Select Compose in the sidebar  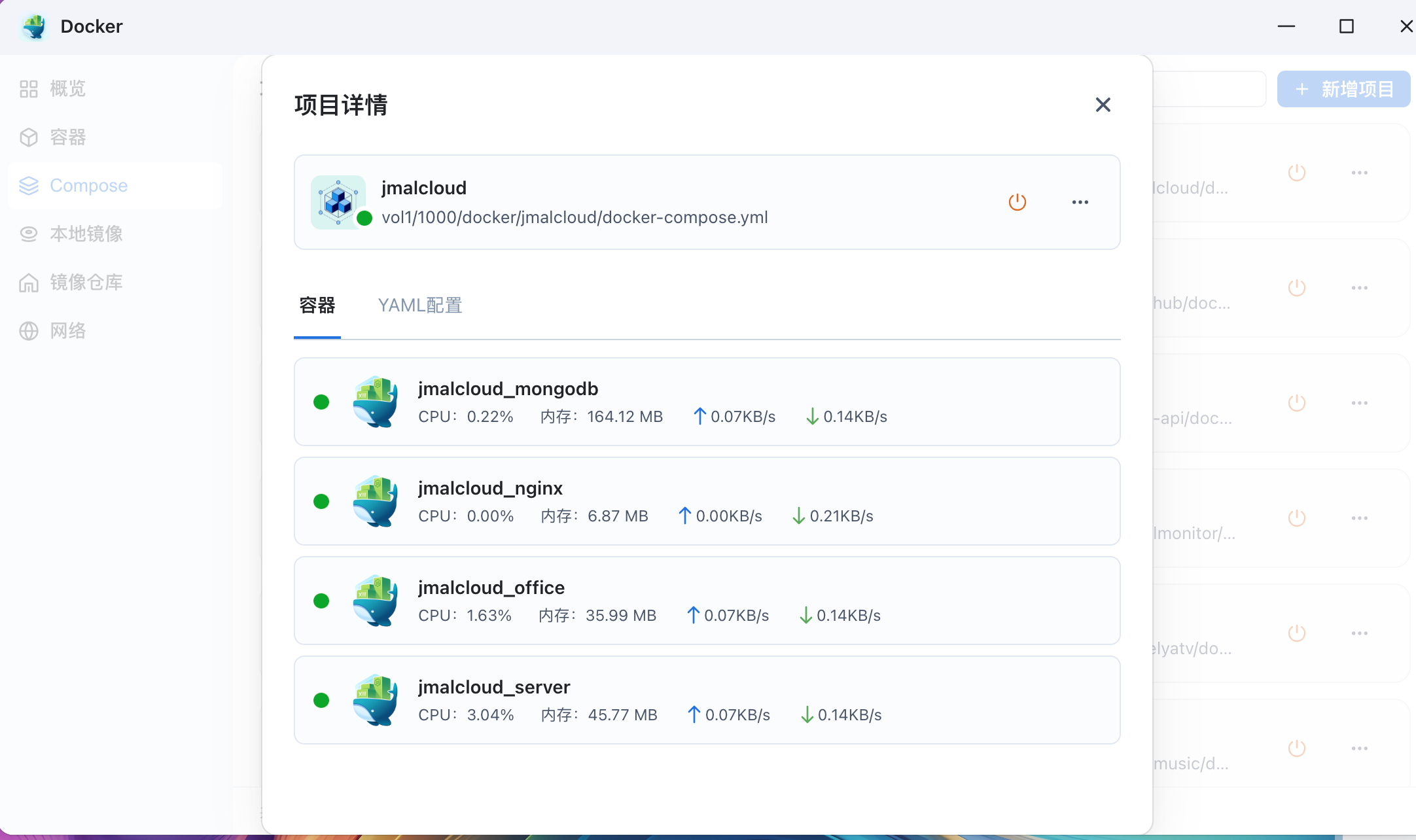click(88, 186)
